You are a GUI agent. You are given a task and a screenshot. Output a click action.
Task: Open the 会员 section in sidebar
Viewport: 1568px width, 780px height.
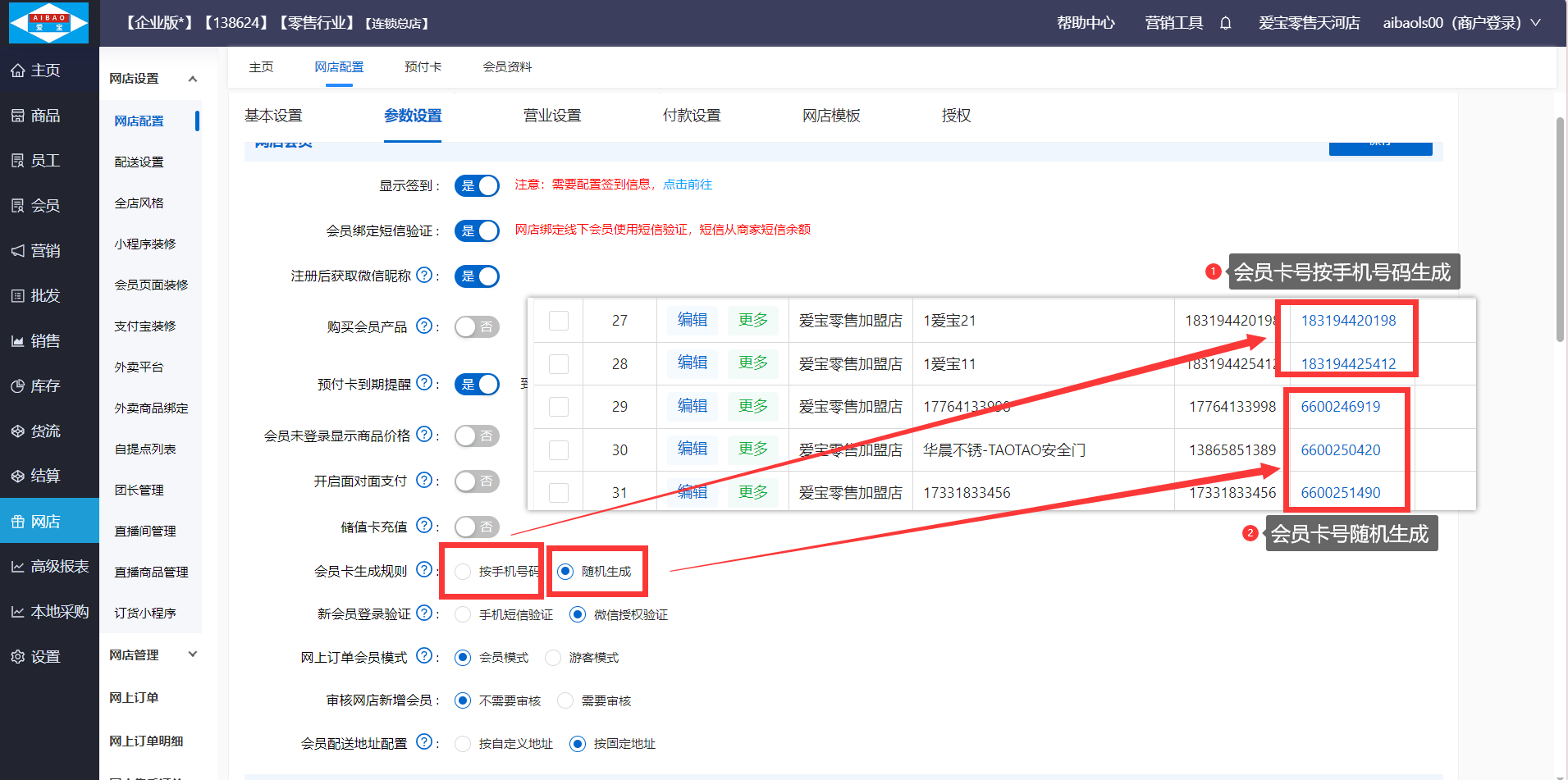[18, 206]
